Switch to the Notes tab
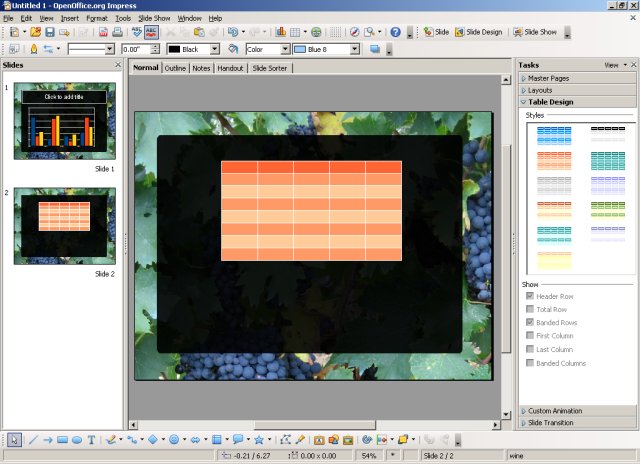 coord(201,68)
